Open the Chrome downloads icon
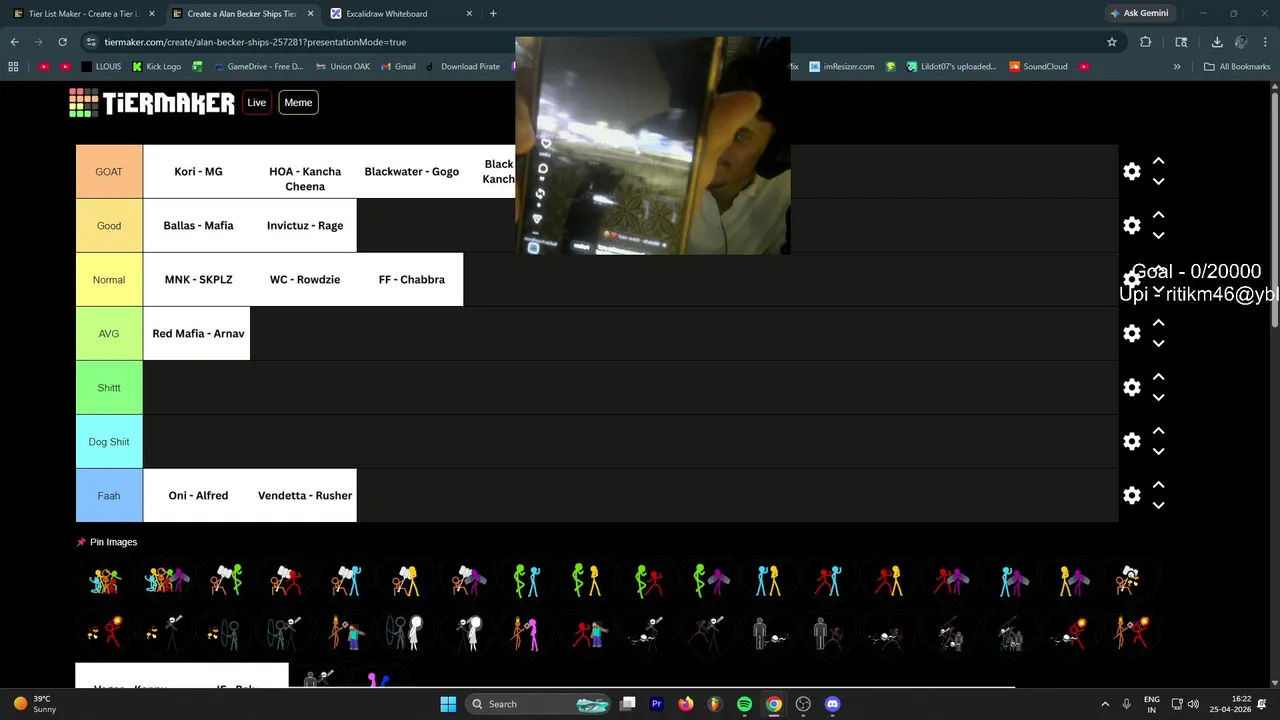The image size is (1280, 720). pyautogui.click(x=1217, y=42)
